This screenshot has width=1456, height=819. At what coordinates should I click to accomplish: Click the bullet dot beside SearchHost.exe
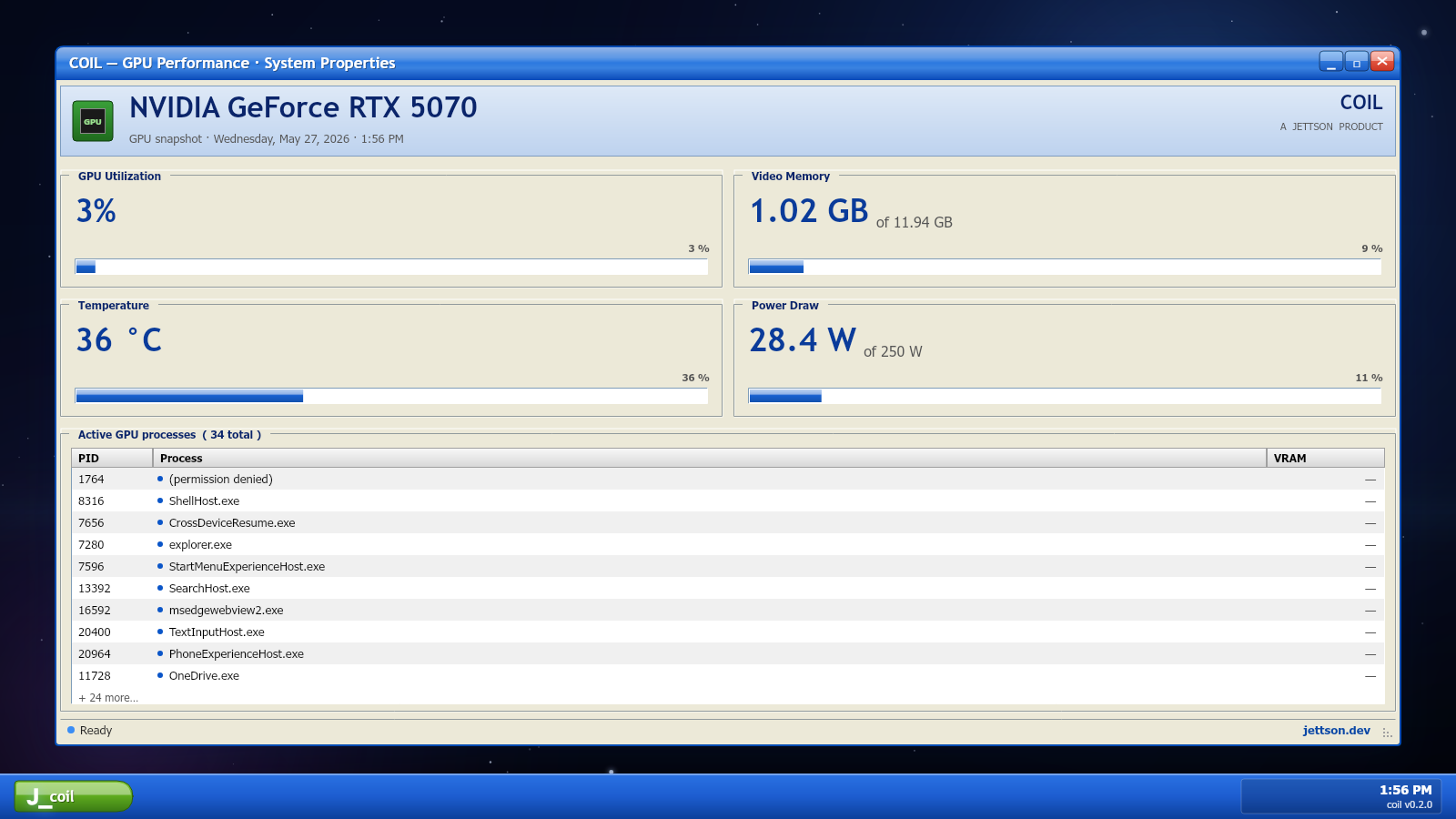coord(160,588)
